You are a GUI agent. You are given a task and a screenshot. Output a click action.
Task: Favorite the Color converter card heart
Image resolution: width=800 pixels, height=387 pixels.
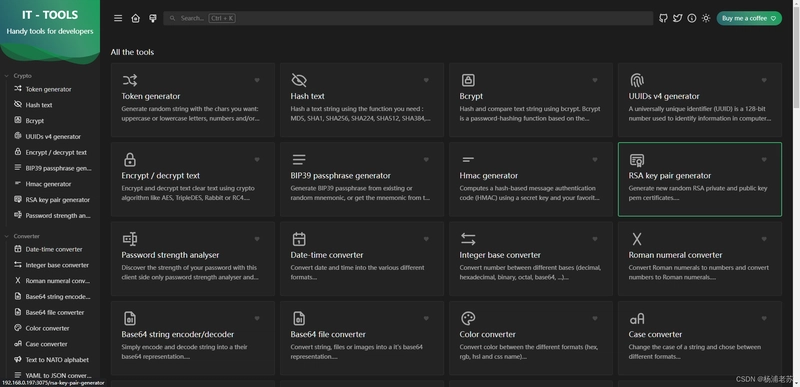(x=595, y=318)
